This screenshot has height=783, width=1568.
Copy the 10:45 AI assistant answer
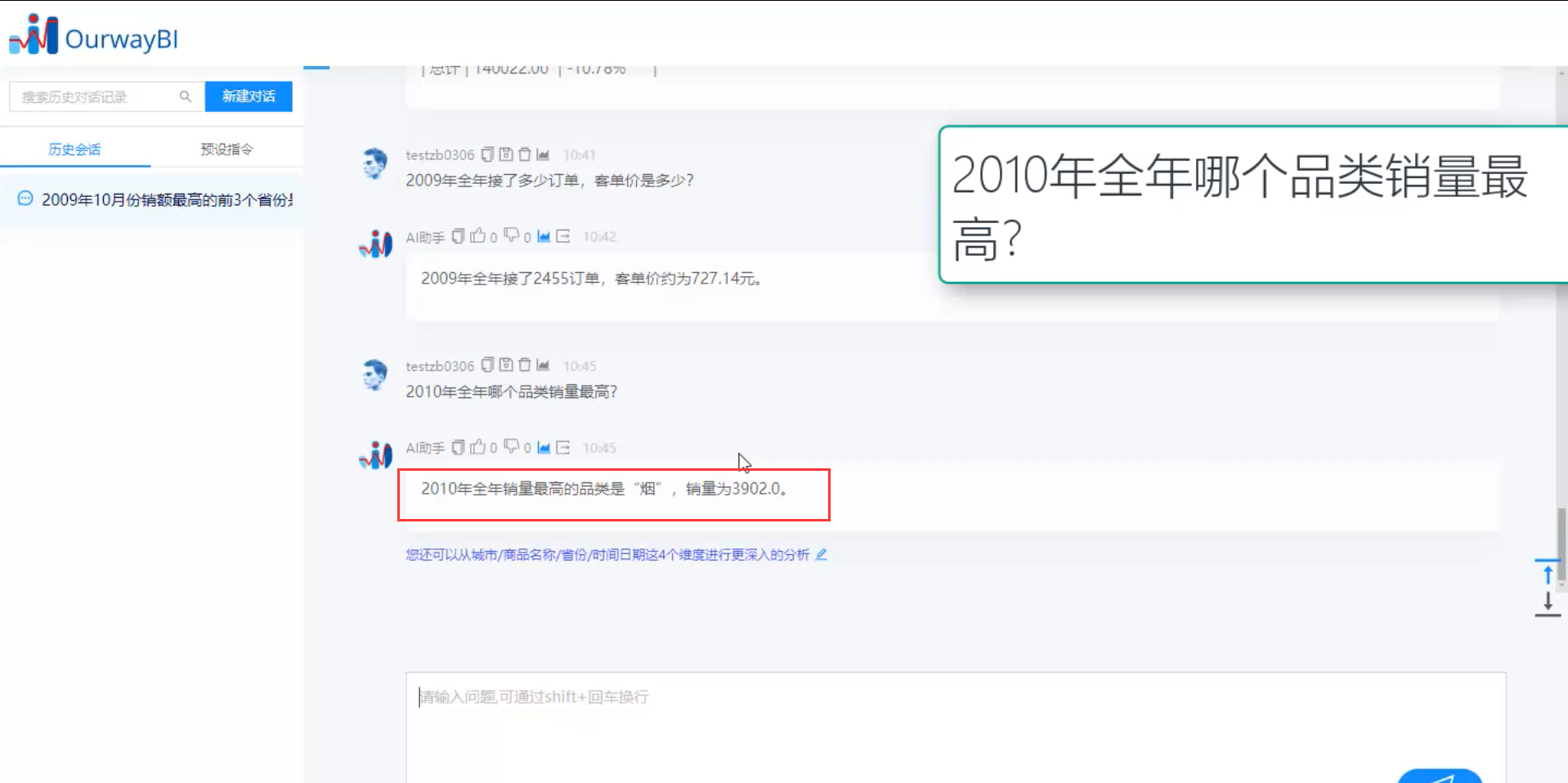459,447
